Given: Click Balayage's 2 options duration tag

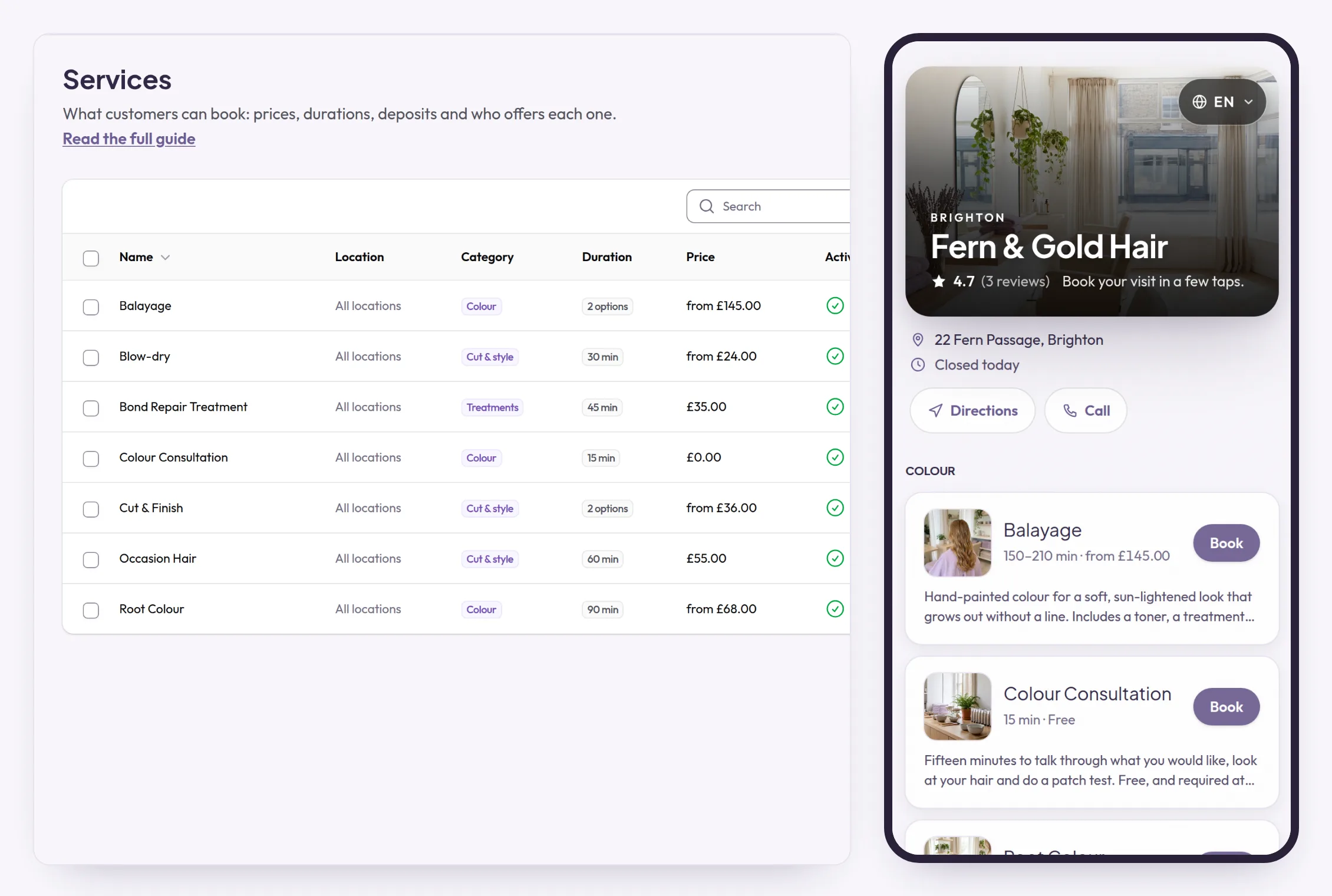Looking at the screenshot, I should pos(607,307).
